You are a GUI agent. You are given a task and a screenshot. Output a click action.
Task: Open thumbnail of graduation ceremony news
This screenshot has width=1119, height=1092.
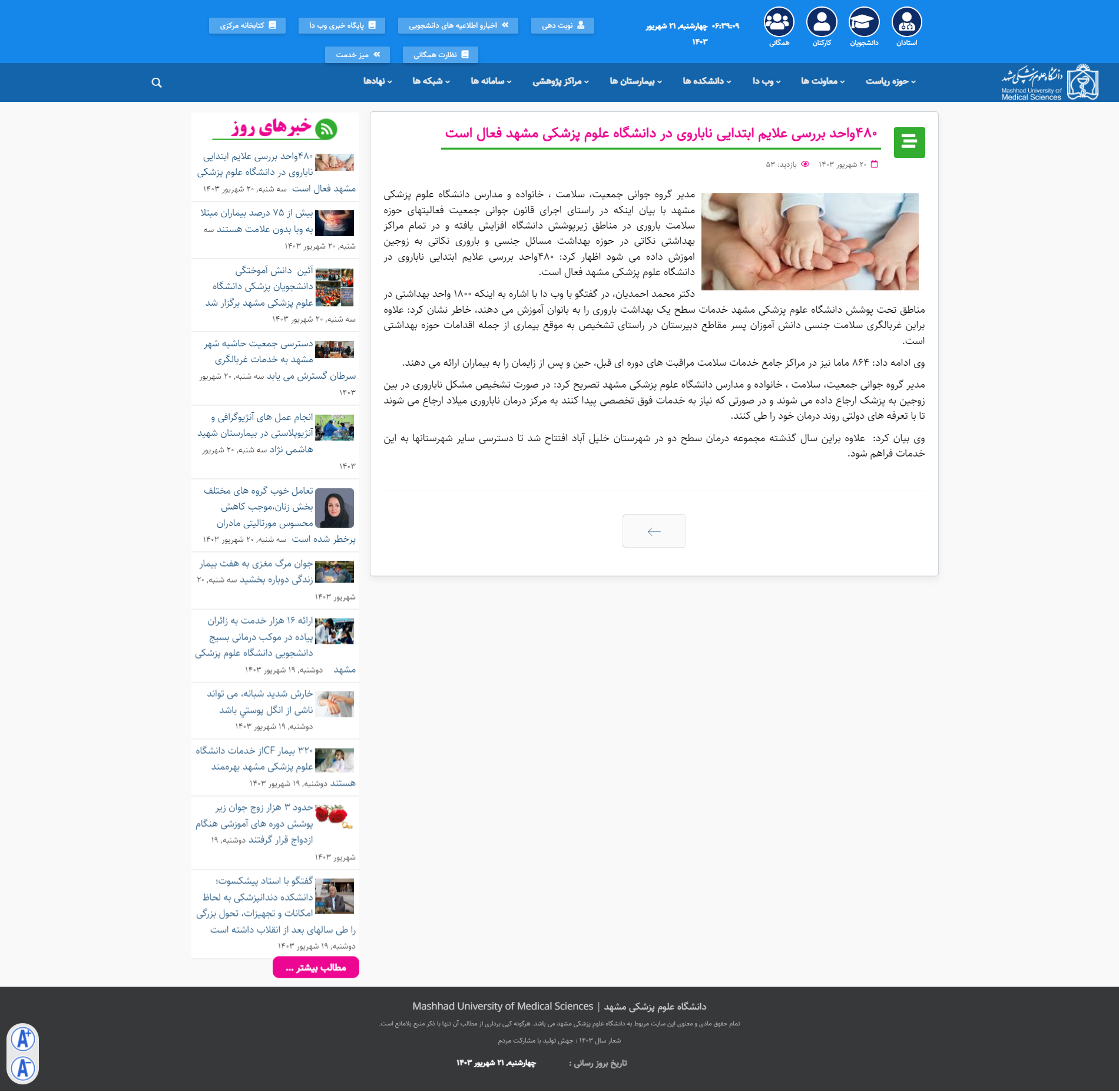[x=335, y=287]
